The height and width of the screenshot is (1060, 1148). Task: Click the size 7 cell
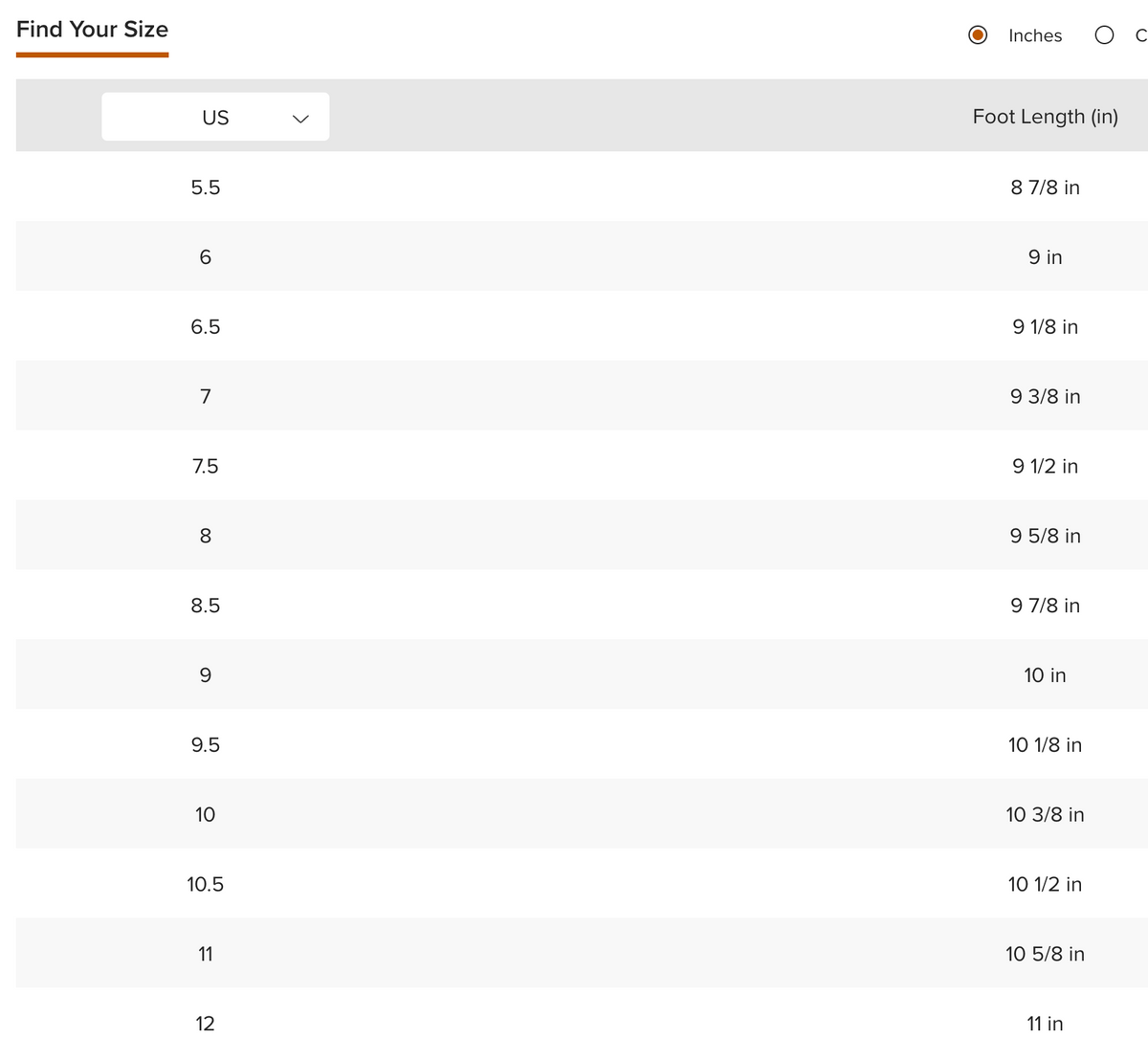pos(206,396)
